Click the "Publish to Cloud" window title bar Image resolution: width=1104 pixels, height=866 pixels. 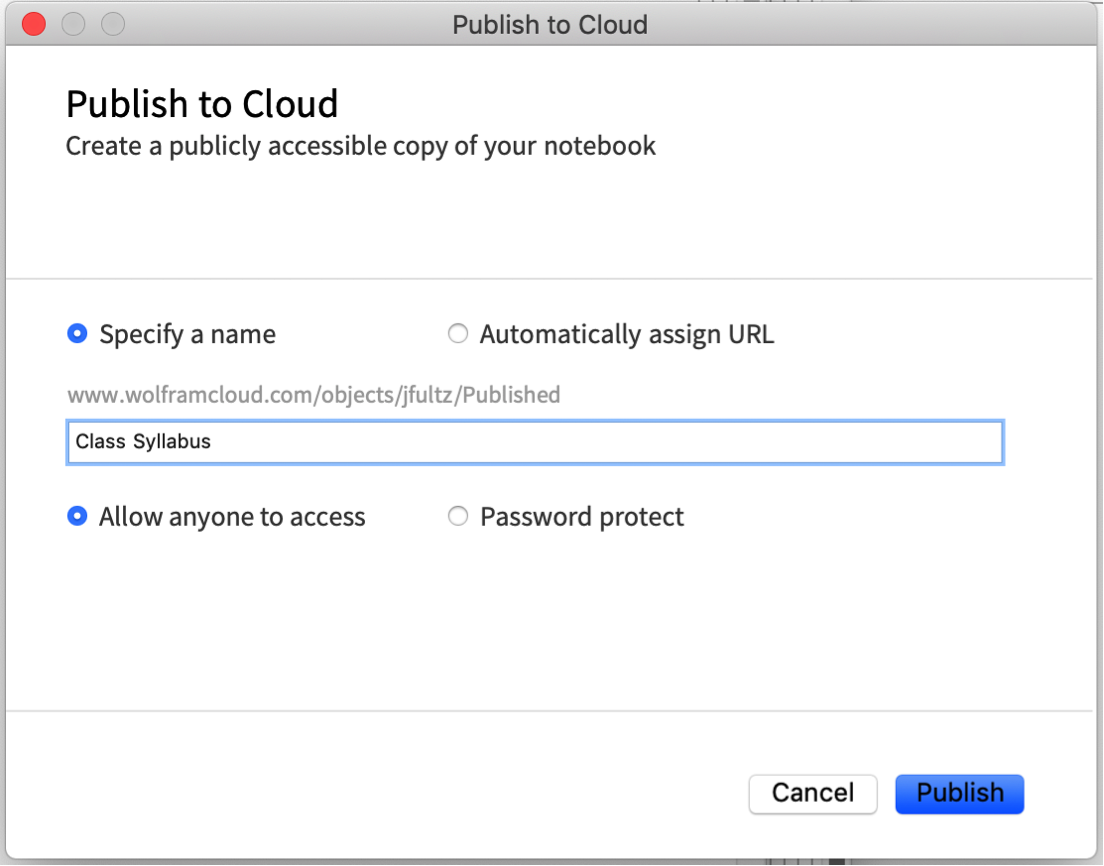[550, 24]
